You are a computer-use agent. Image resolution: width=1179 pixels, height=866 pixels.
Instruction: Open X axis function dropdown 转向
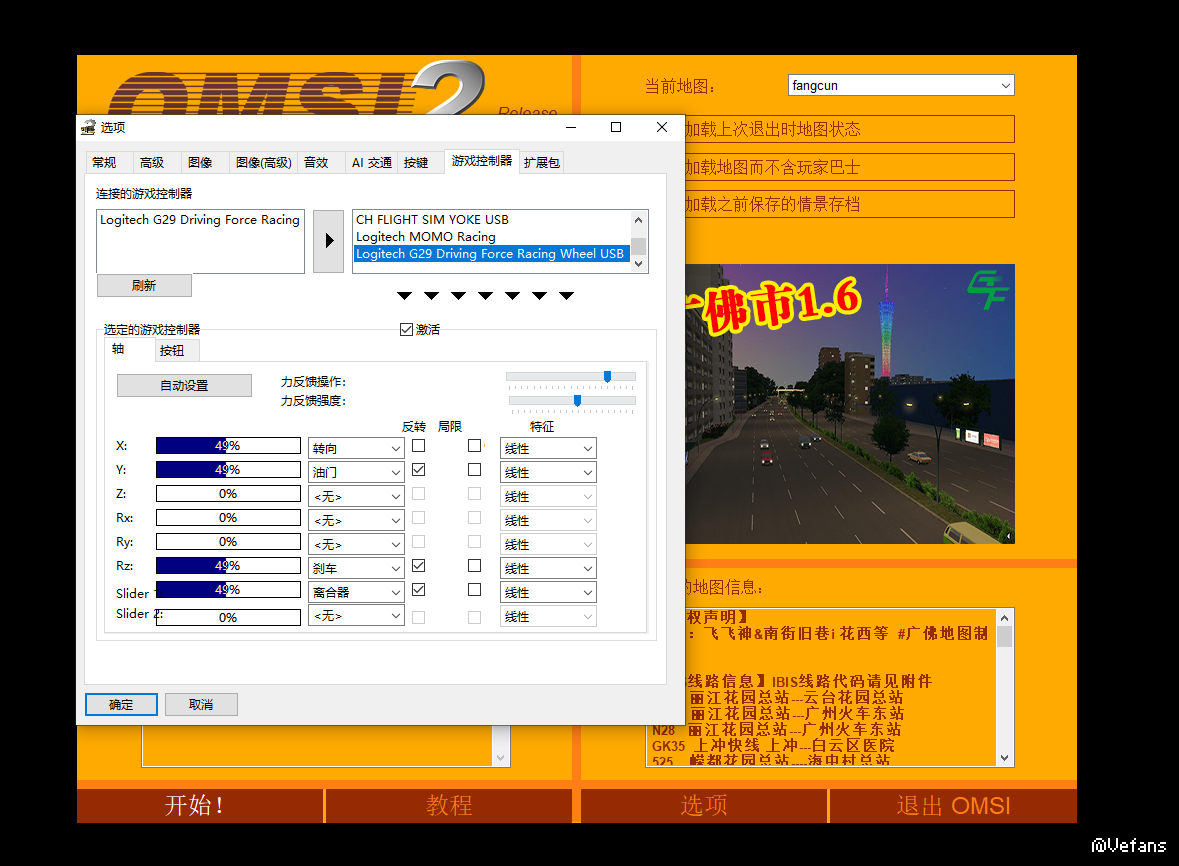pyautogui.click(x=356, y=448)
